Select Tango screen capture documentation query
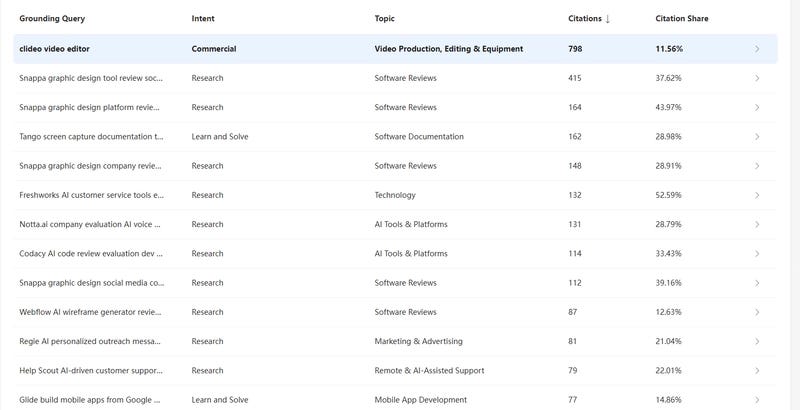The image size is (800, 410). (x=92, y=137)
